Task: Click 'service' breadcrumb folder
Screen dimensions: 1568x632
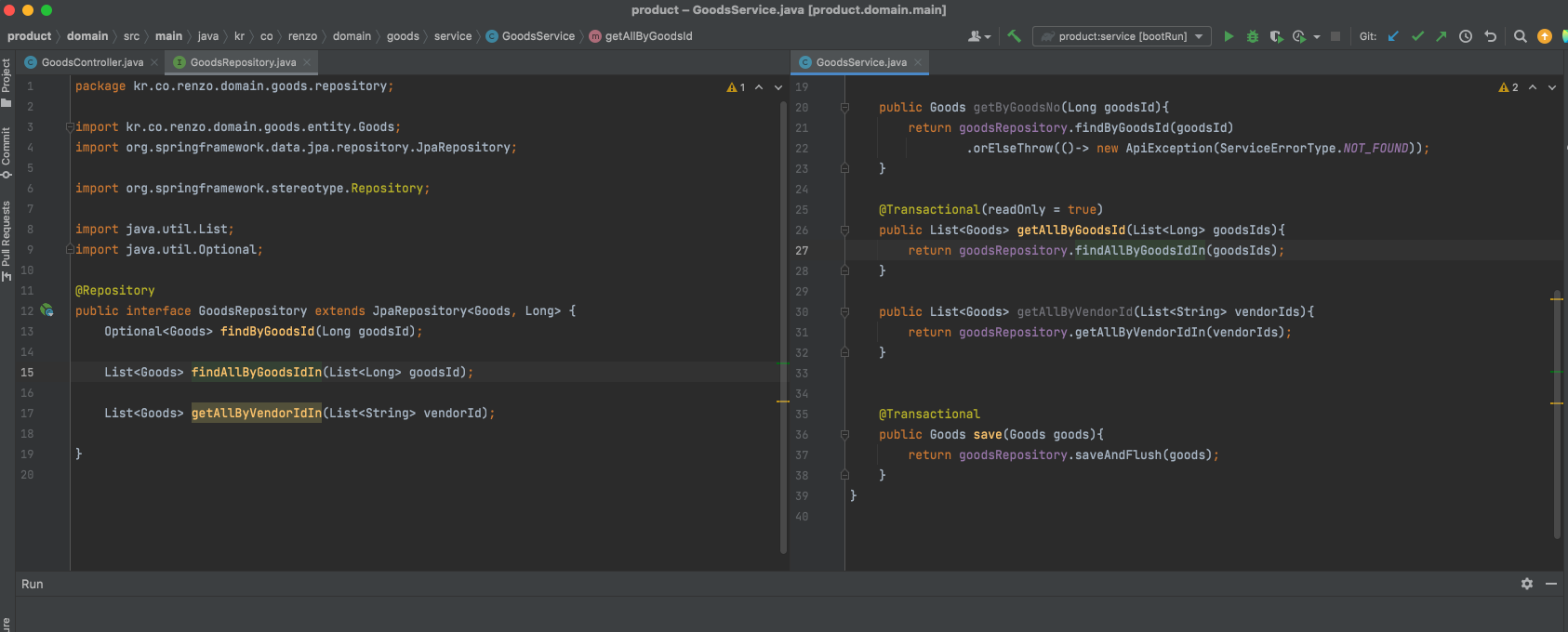Action: 453,36
